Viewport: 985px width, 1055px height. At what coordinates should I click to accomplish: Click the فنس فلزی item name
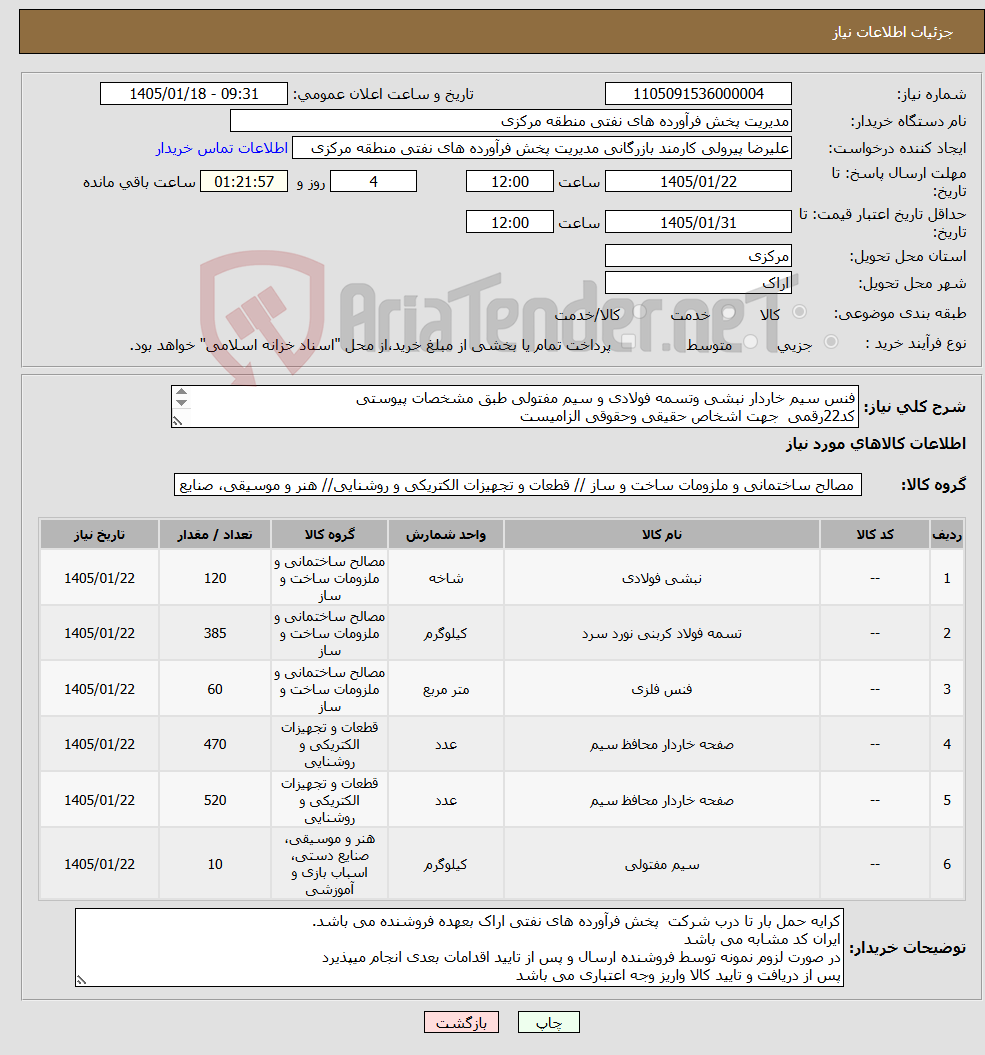click(661, 690)
